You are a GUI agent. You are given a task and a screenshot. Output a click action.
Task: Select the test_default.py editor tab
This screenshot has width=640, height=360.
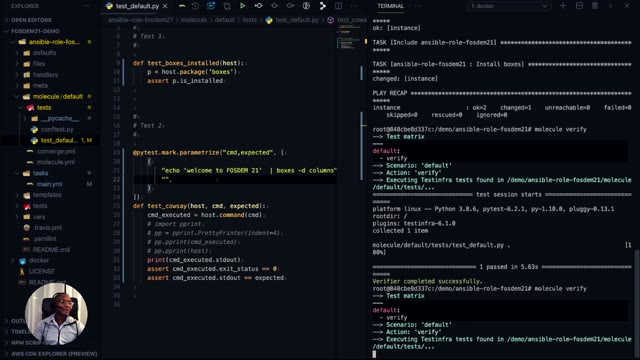coord(137,6)
